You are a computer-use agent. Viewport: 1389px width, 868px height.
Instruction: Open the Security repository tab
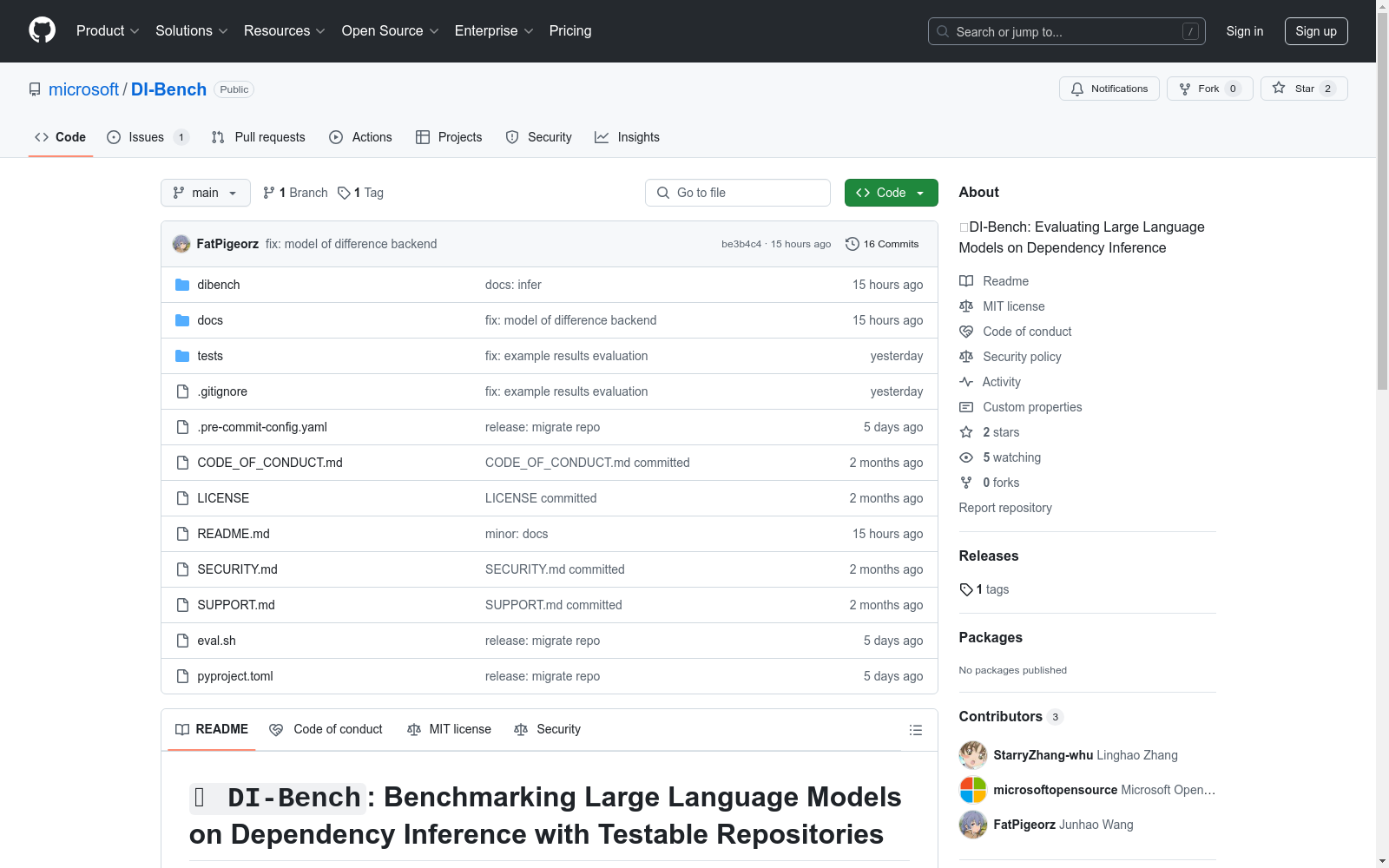coord(539,137)
